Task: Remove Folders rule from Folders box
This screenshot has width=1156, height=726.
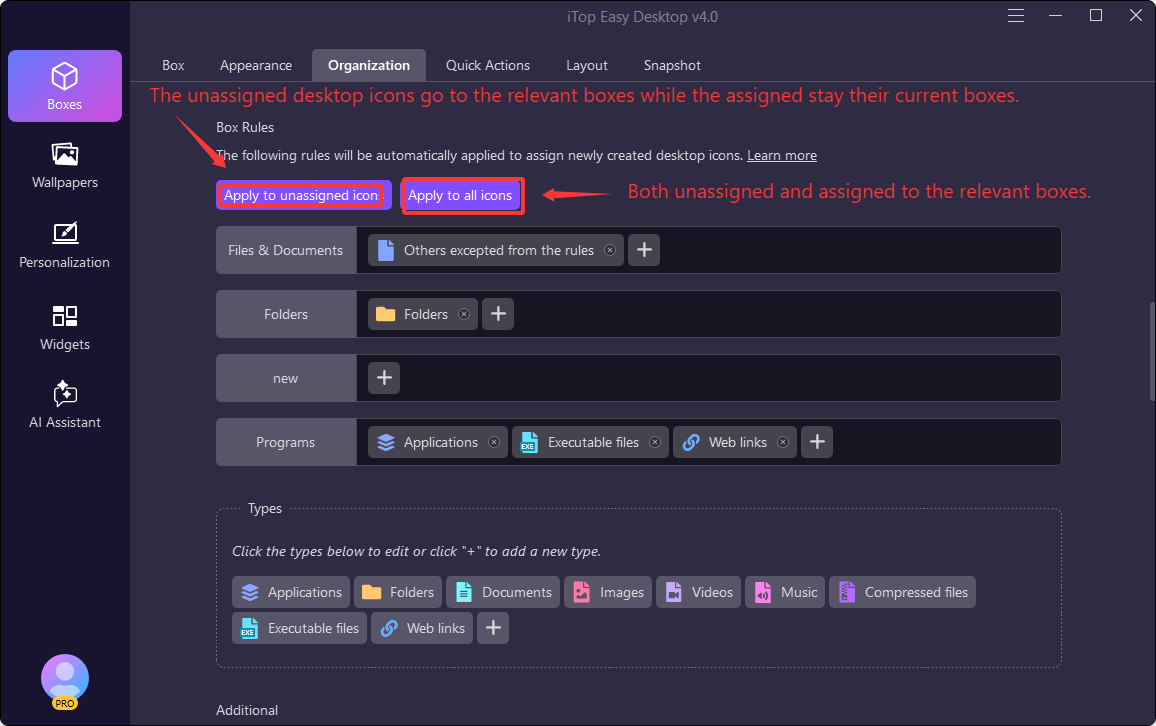Action: (464, 315)
